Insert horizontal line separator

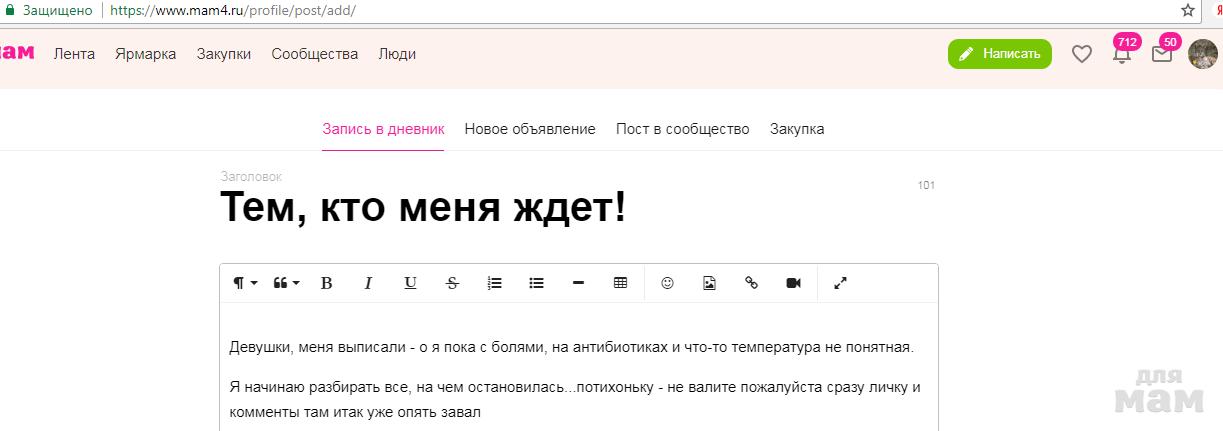[578, 283]
